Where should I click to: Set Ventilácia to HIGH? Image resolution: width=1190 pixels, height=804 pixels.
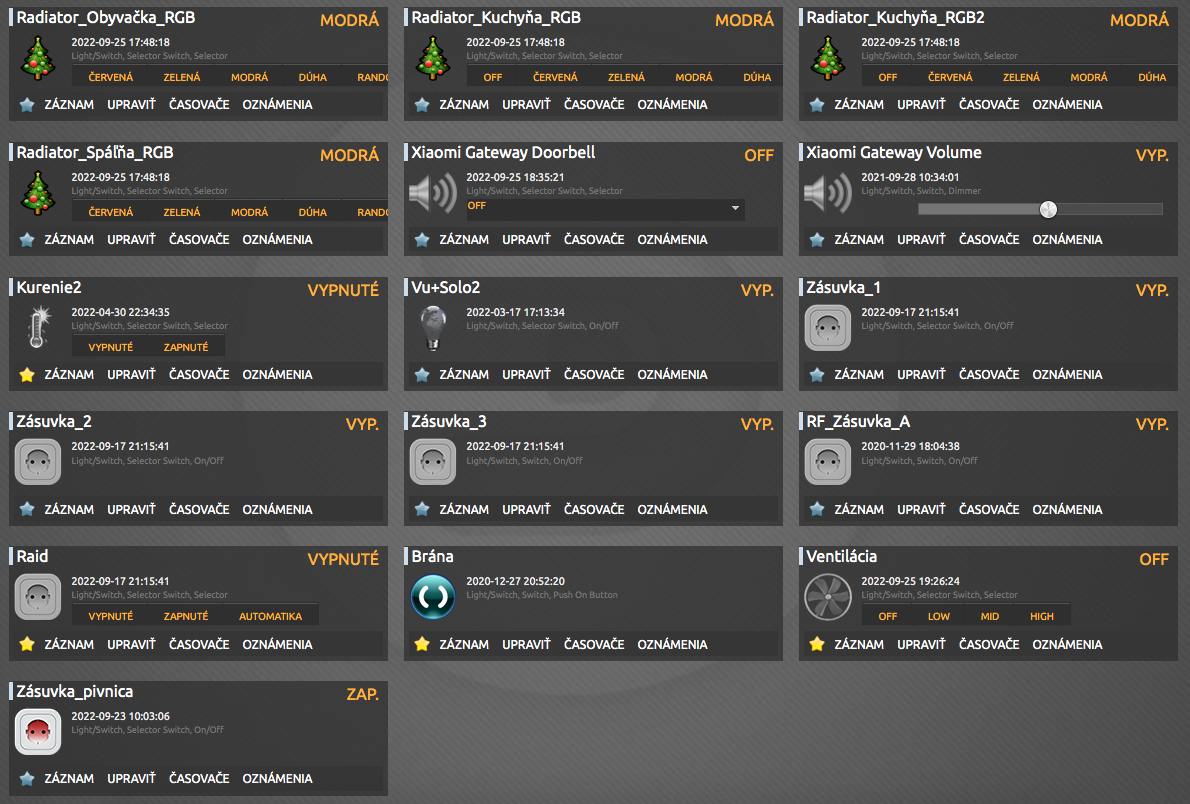click(1042, 616)
